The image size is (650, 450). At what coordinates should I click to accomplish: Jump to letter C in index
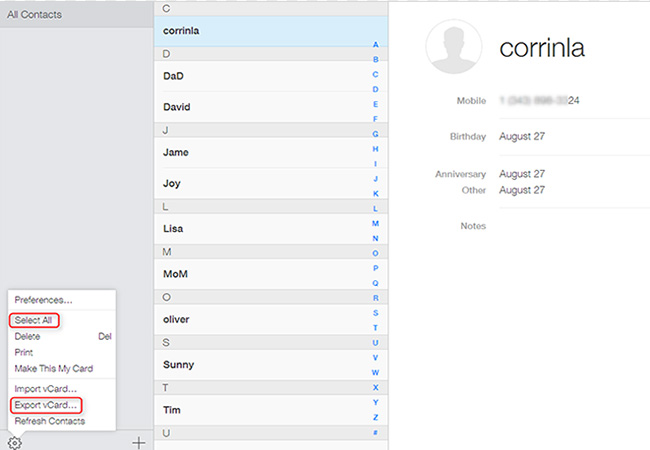[x=376, y=75]
